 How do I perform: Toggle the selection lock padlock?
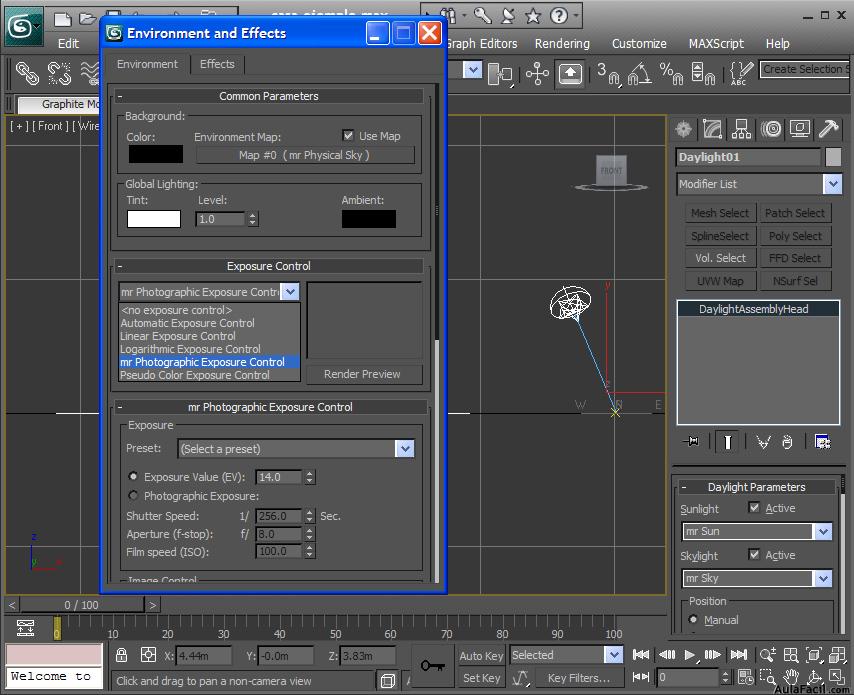[121, 655]
